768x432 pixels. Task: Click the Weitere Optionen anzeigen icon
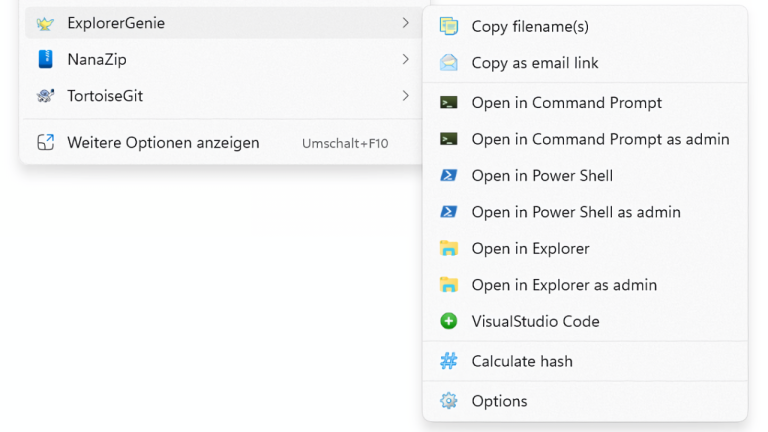tap(46, 143)
